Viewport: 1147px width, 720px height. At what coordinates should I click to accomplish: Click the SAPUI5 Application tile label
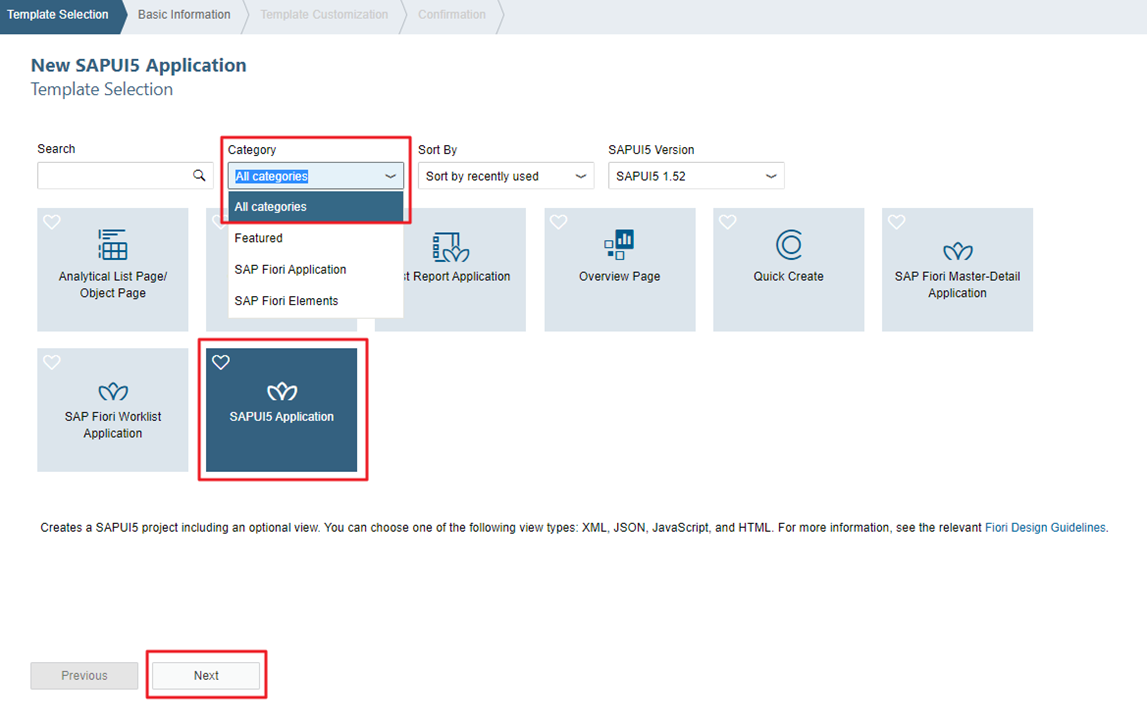click(282, 417)
